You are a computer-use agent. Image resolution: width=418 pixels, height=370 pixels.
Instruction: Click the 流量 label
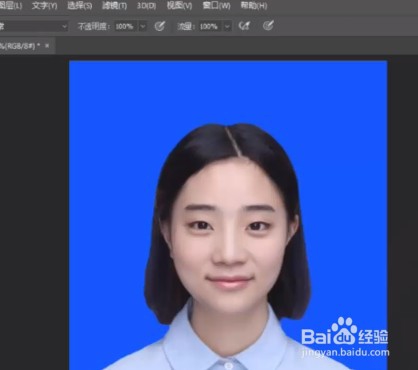186,26
